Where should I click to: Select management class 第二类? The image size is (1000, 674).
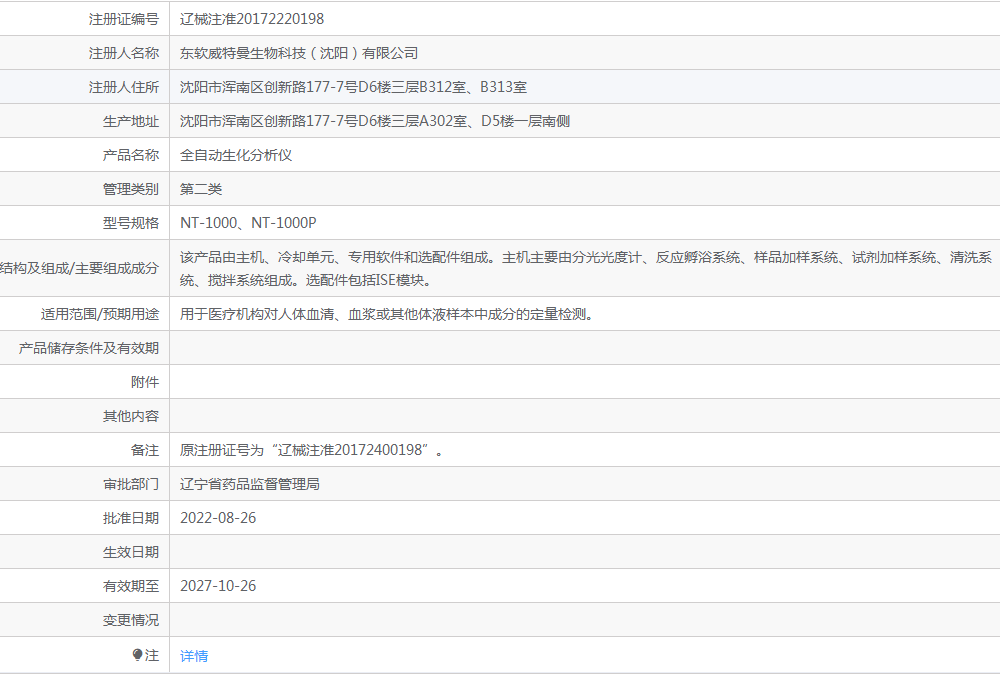pos(201,189)
